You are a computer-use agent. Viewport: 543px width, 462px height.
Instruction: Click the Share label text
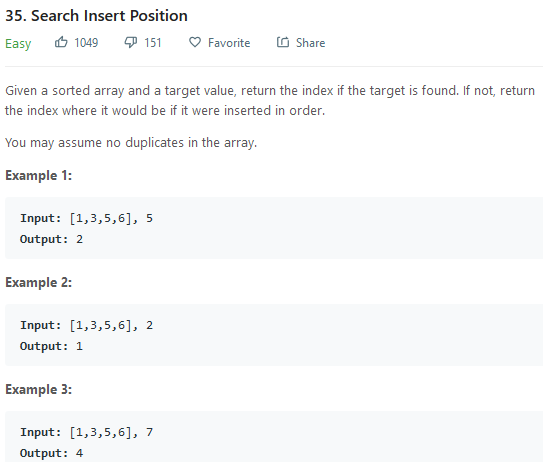310,43
